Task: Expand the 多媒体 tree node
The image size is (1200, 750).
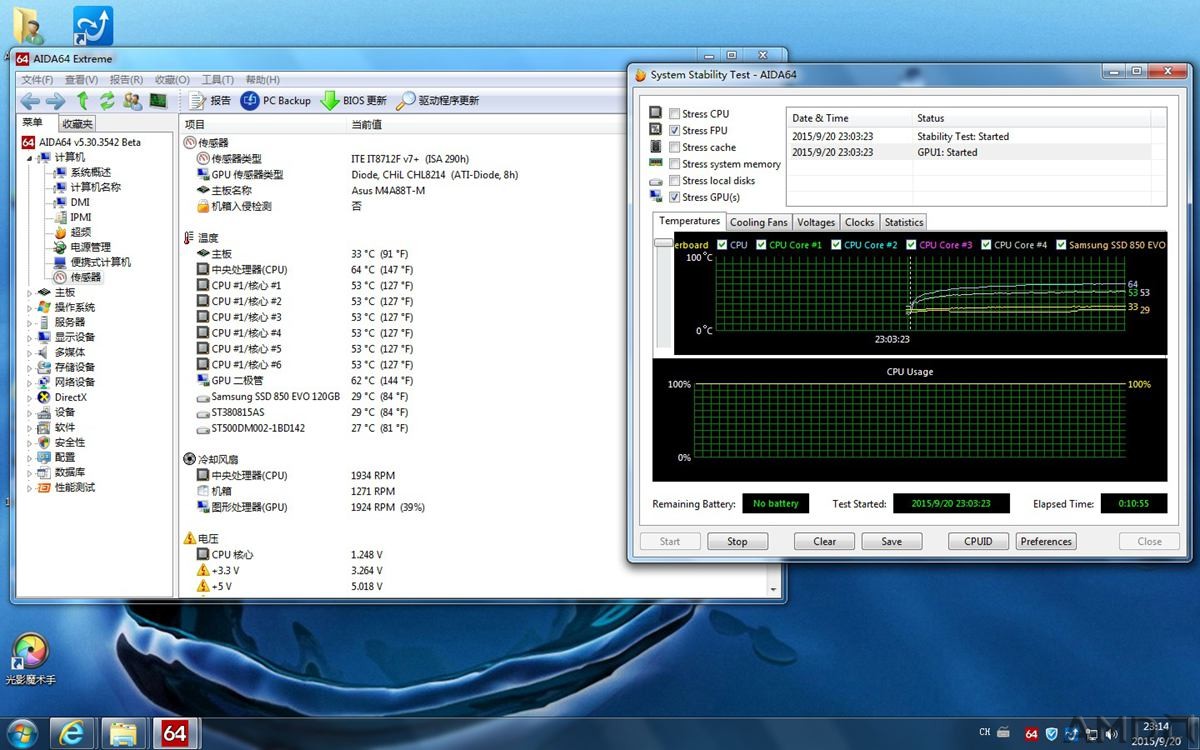Action: click(29, 352)
